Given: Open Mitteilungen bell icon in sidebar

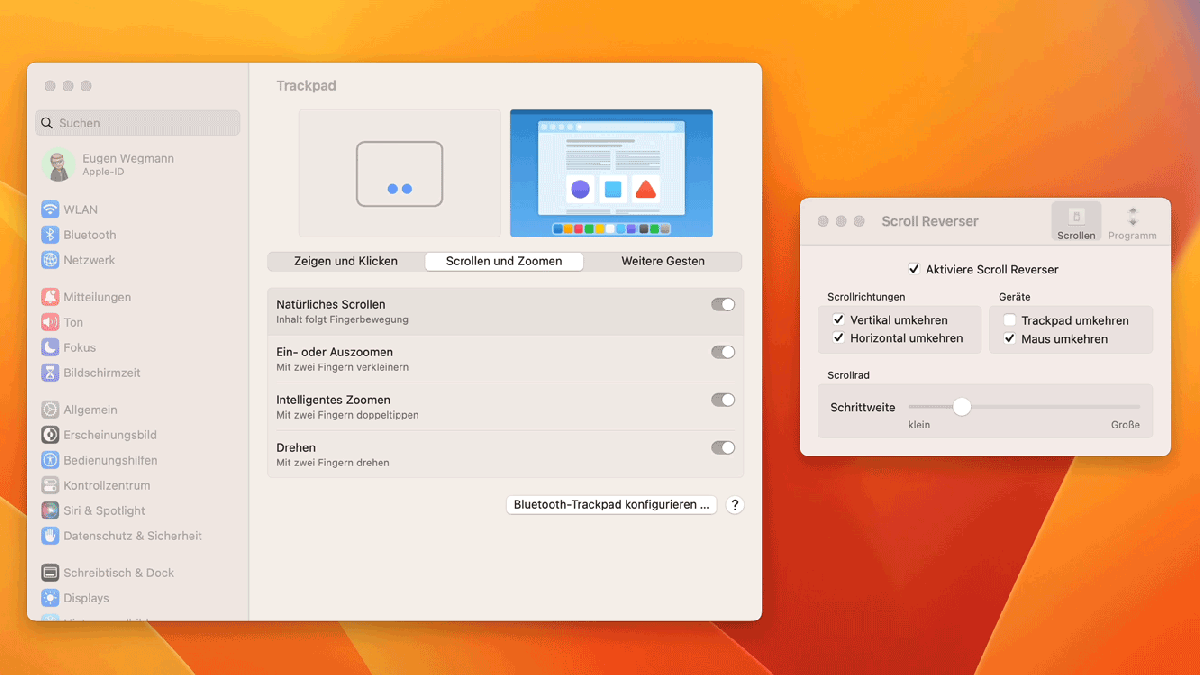Looking at the screenshot, I should coord(50,297).
